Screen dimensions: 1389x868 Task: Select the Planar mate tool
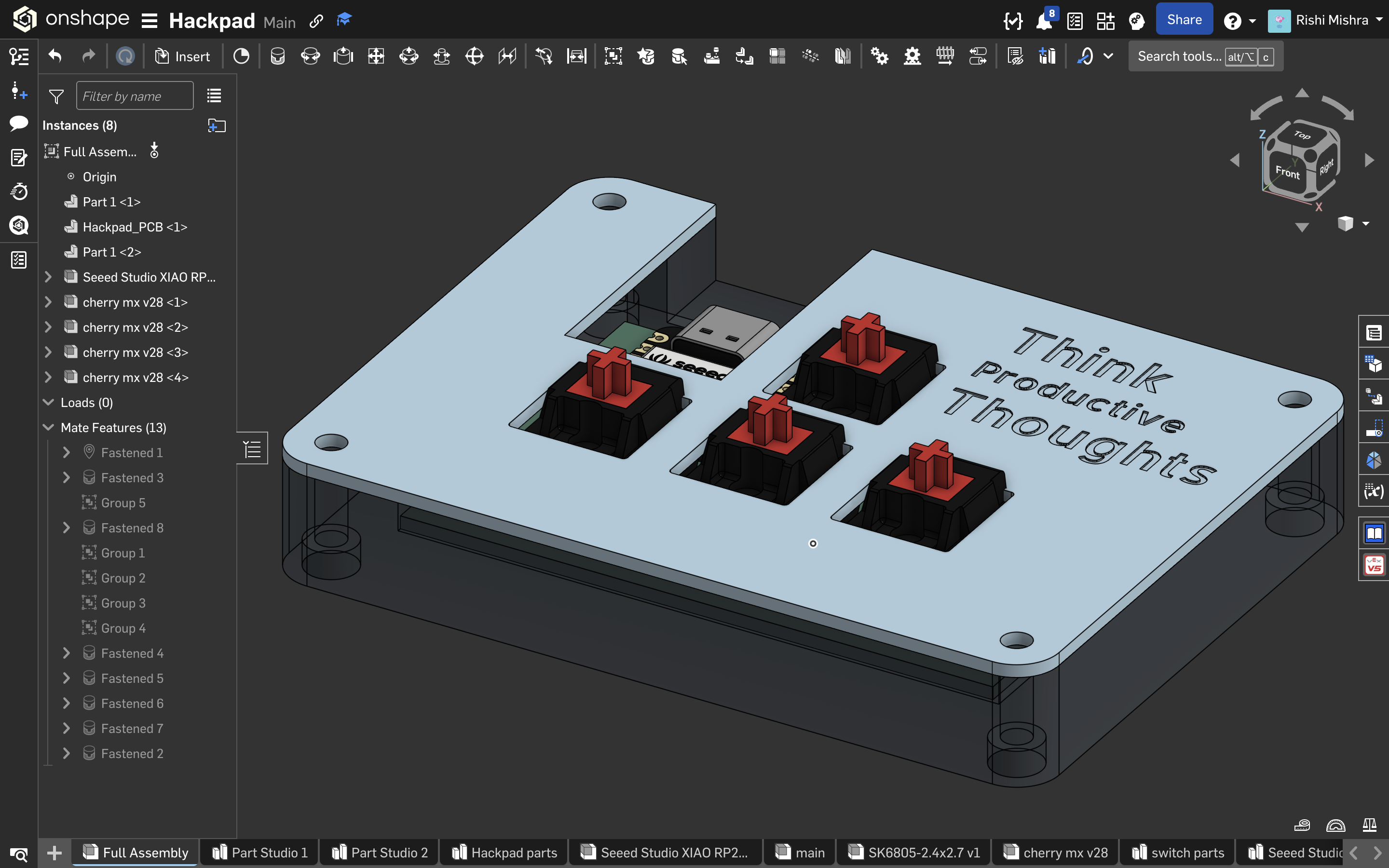[x=376, y=56]
